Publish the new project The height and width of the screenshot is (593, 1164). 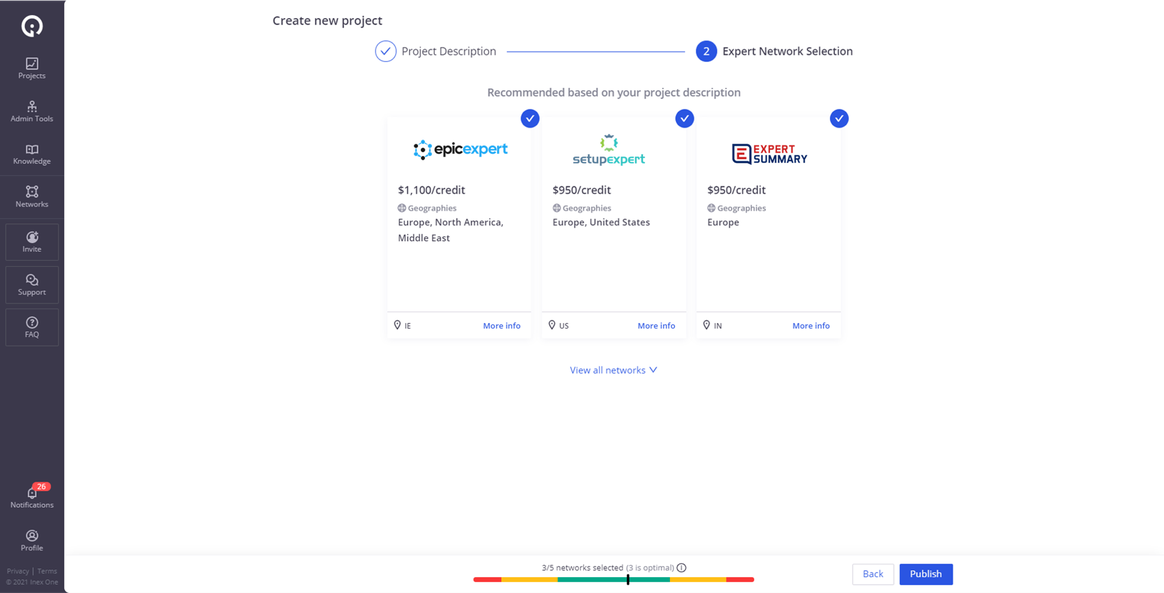tap(925, 574)
